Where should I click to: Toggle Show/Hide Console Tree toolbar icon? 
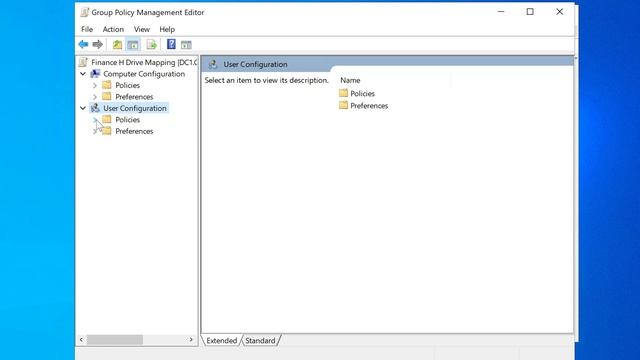pos(133,44)
